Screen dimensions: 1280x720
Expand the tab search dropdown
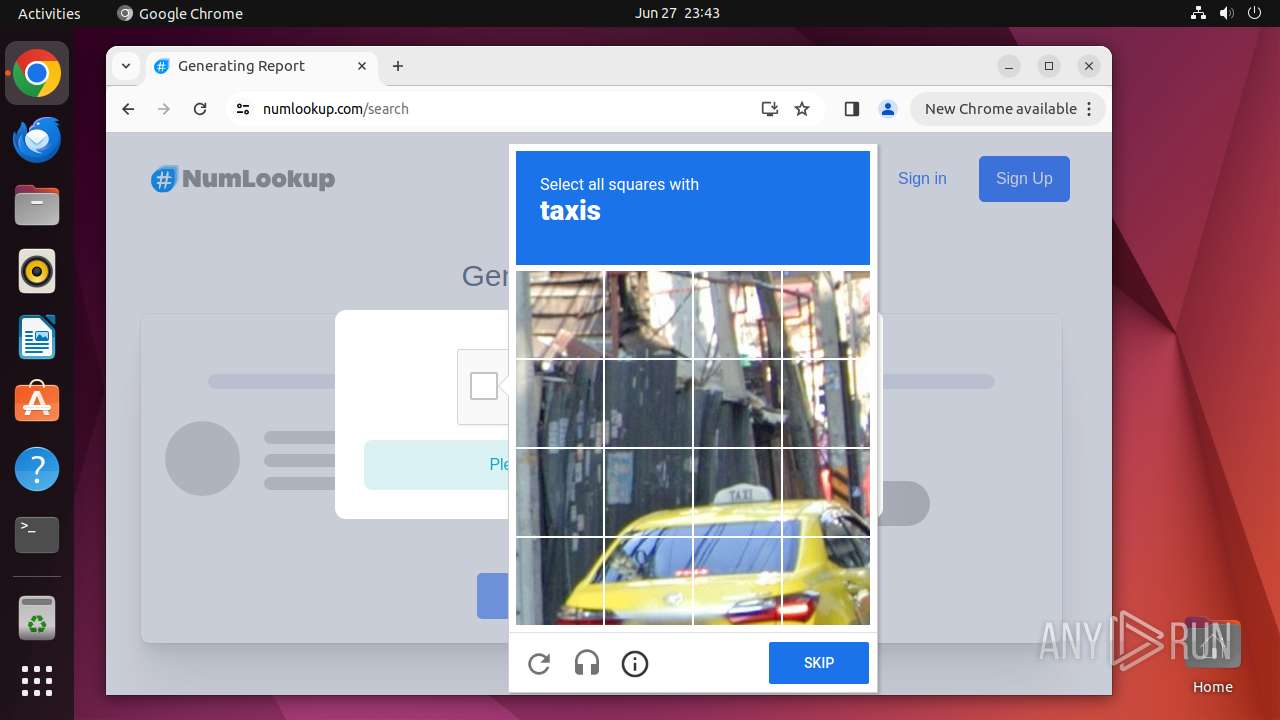coord(125,66)
